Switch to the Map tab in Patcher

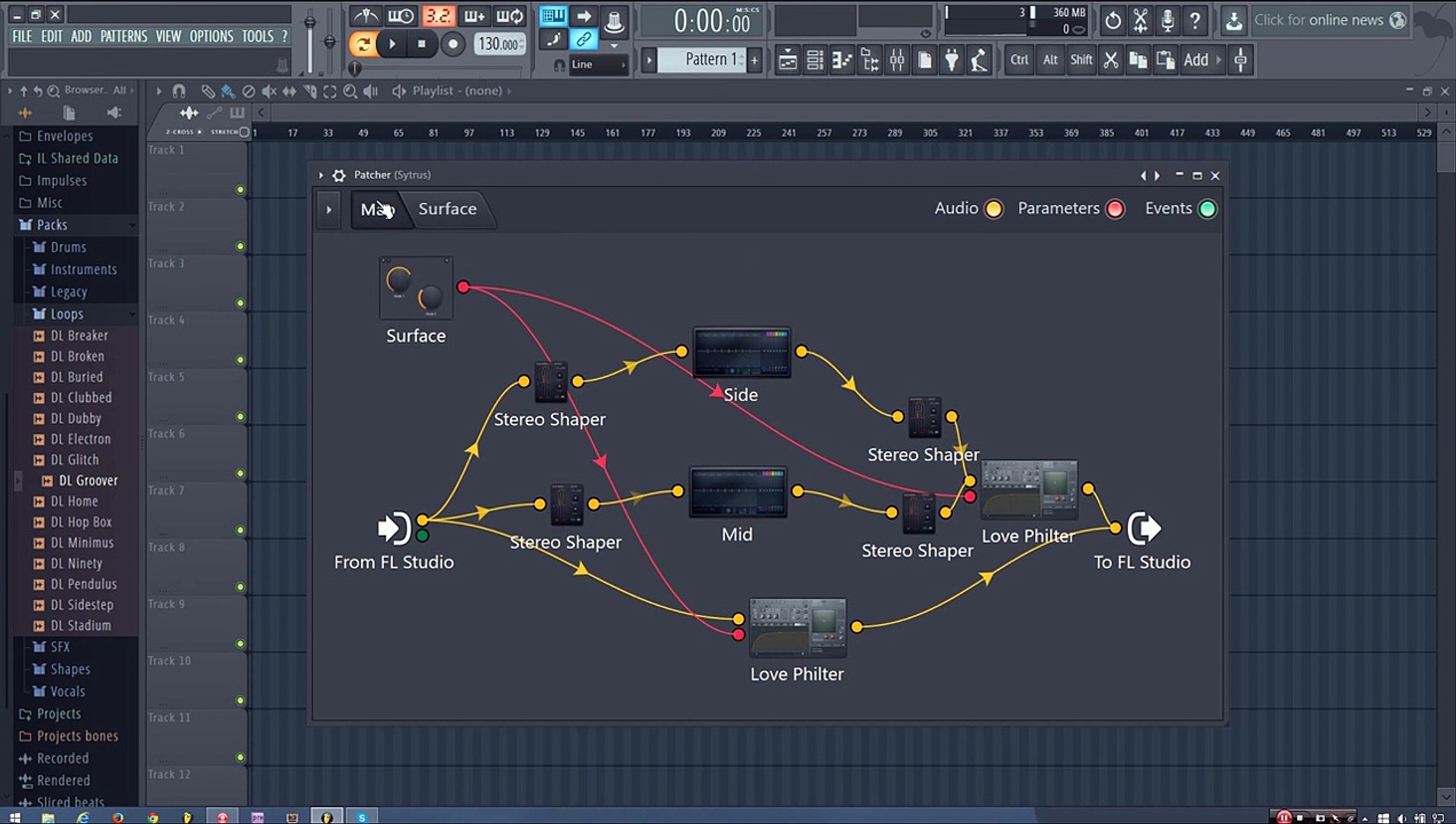tap(378, 209)
